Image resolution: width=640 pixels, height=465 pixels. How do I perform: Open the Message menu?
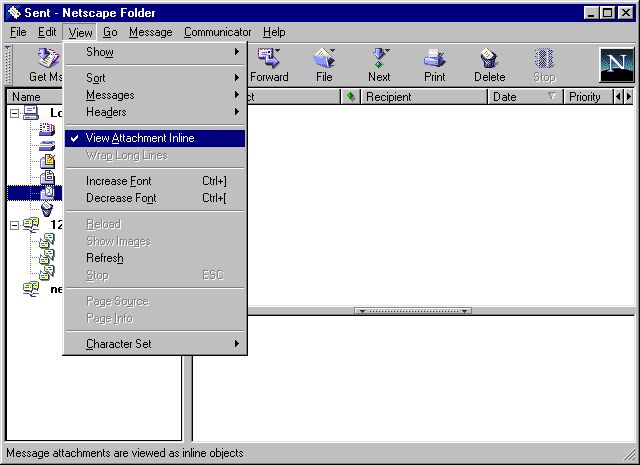click(x=151, y=32)
